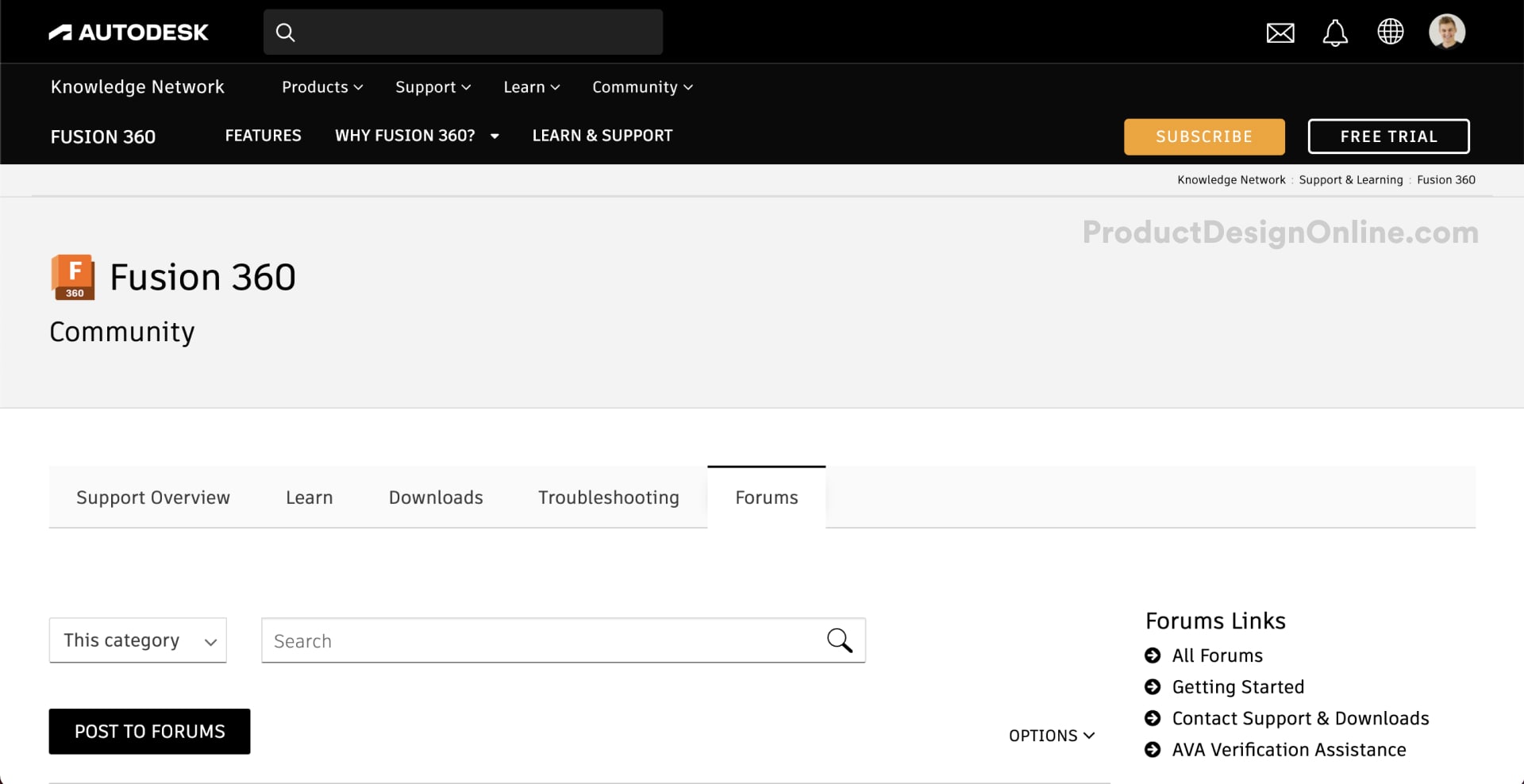Open the This category dropdown

tap(138, 640)
